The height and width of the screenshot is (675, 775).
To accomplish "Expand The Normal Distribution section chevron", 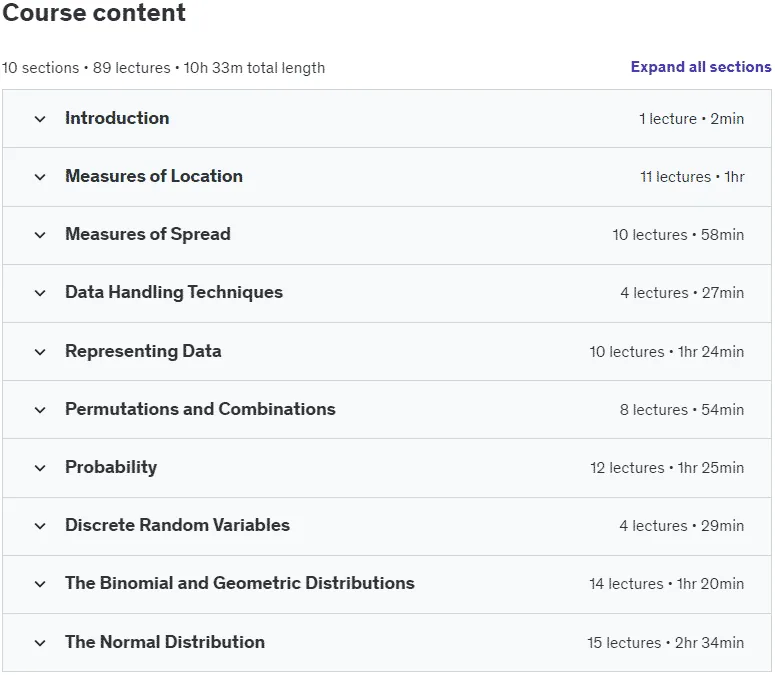I will point(40,643).
